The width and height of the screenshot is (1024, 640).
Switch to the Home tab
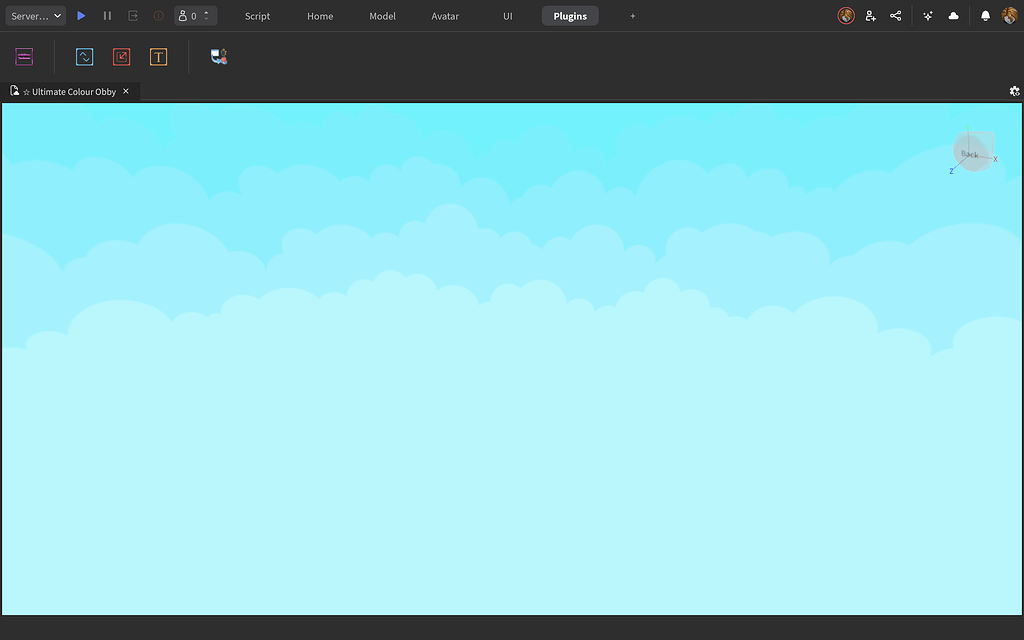320,16
